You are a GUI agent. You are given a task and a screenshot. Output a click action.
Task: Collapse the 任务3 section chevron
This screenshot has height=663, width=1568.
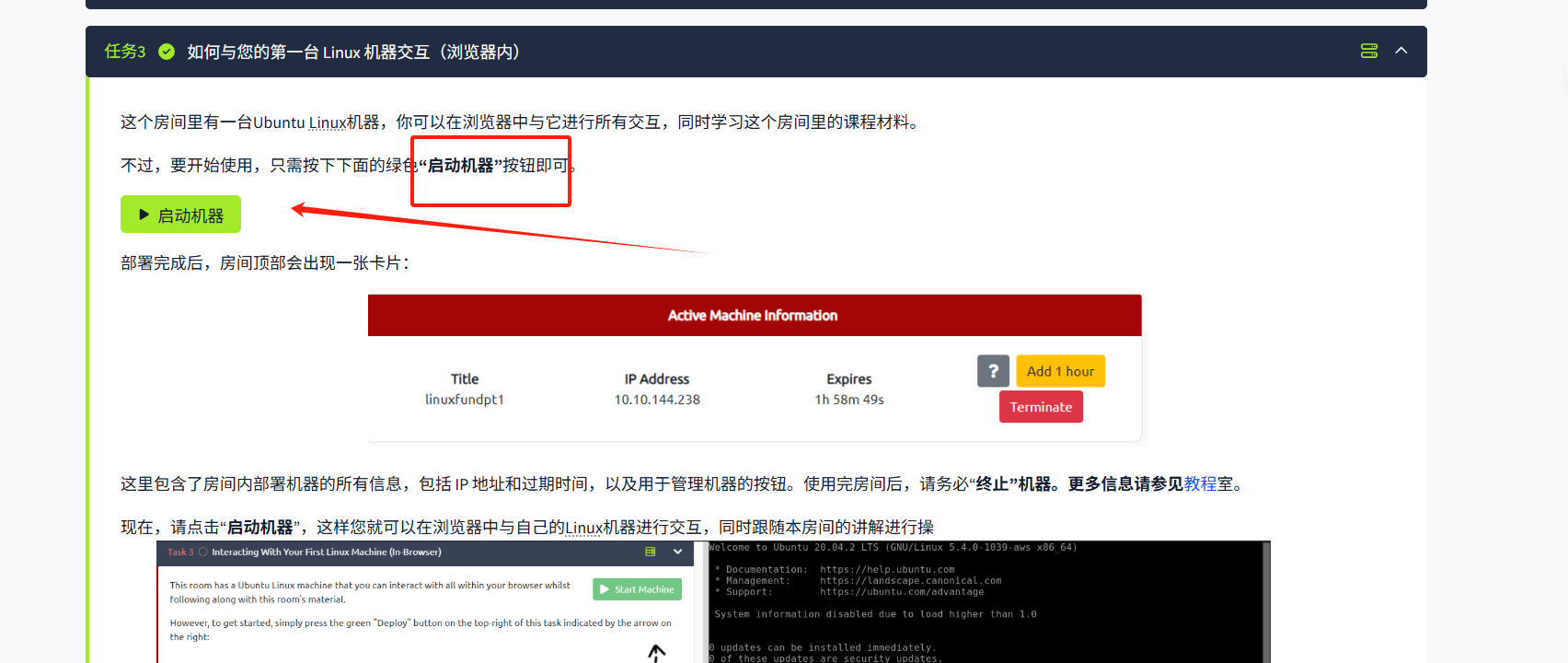tap(1401, 51)
